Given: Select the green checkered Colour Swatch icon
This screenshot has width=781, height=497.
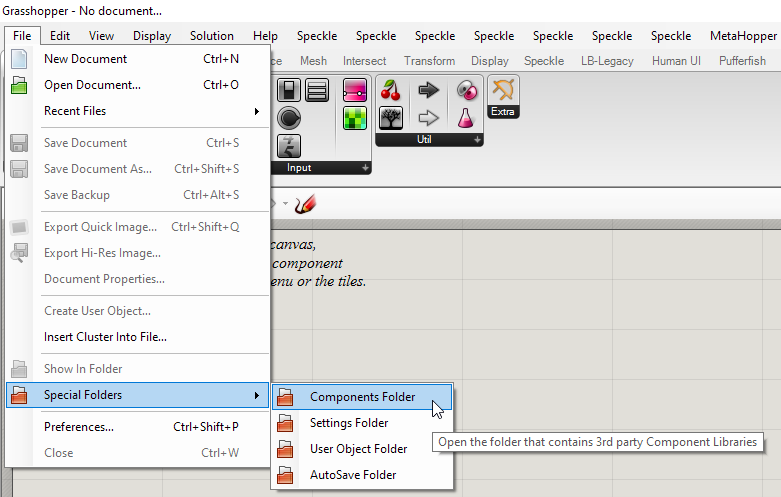Looking at the screenshot, I should point(355,118).
